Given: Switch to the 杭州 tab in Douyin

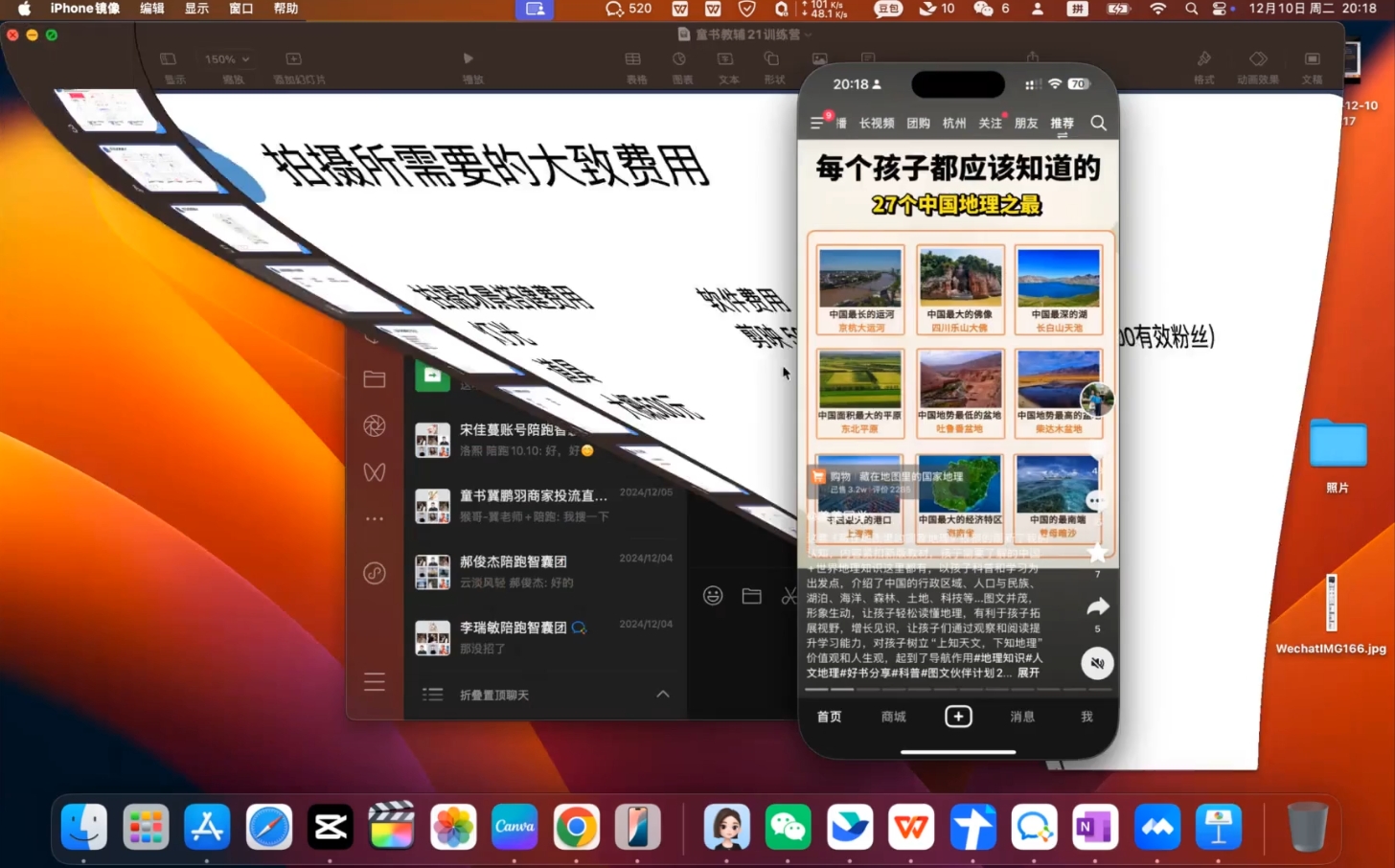Looking at the screenshot, I should [x=954, y=123].
